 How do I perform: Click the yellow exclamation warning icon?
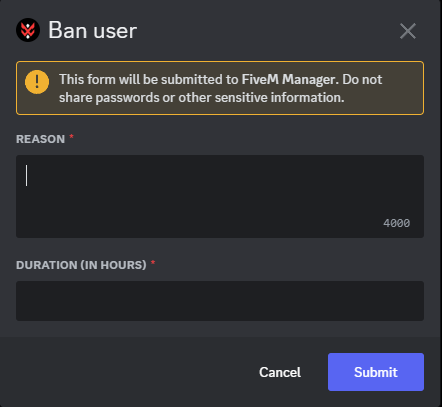click(x=37, y=82)
